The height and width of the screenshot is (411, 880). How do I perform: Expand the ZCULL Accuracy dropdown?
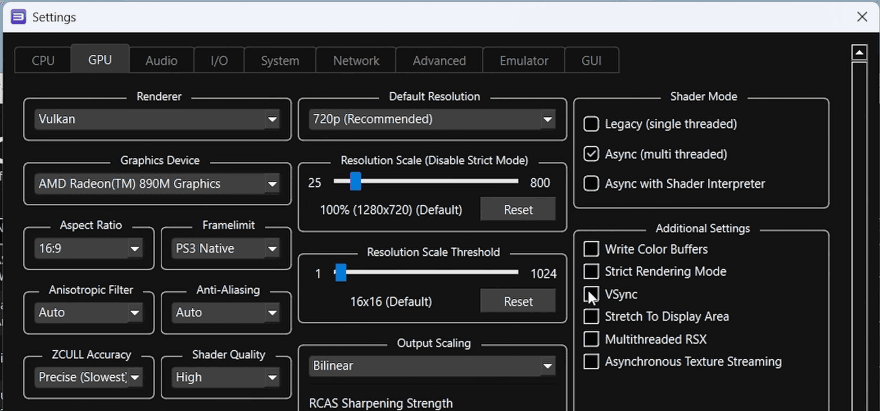click(x=89, y=377)
